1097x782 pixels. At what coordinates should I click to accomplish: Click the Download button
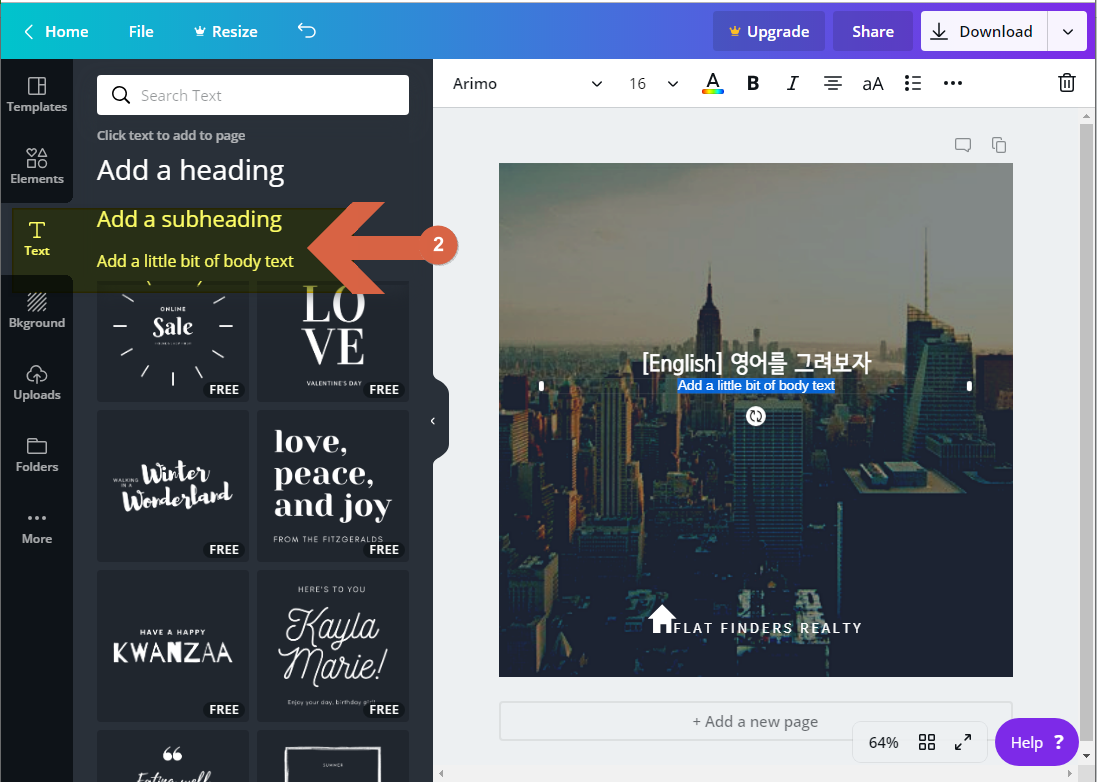[984, 31]
